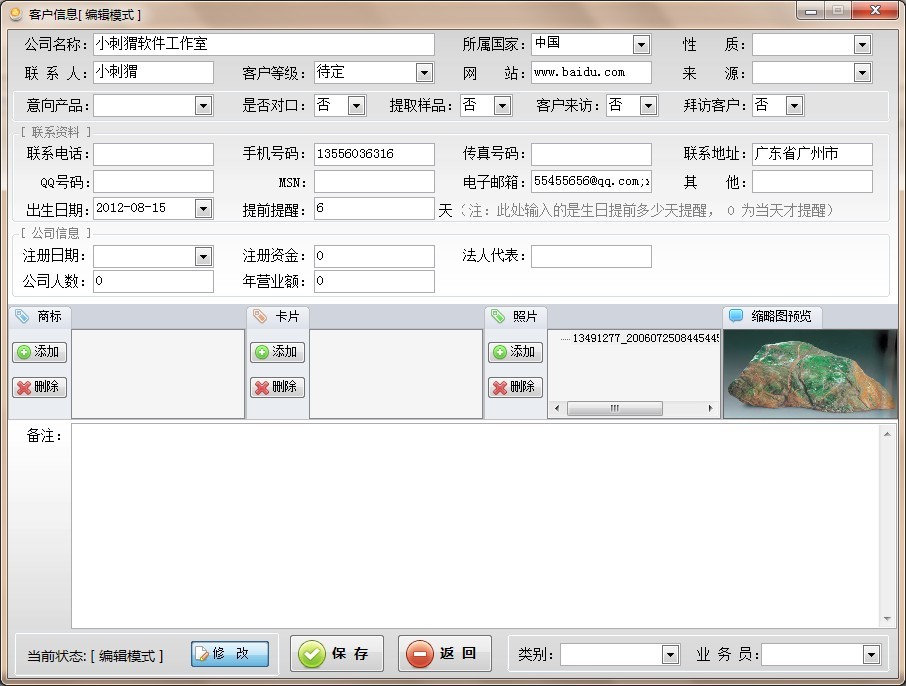906x686 pixels.
Task: Click the 年营业额 input field
Action: pyautogui.click(x=374, y=281)
